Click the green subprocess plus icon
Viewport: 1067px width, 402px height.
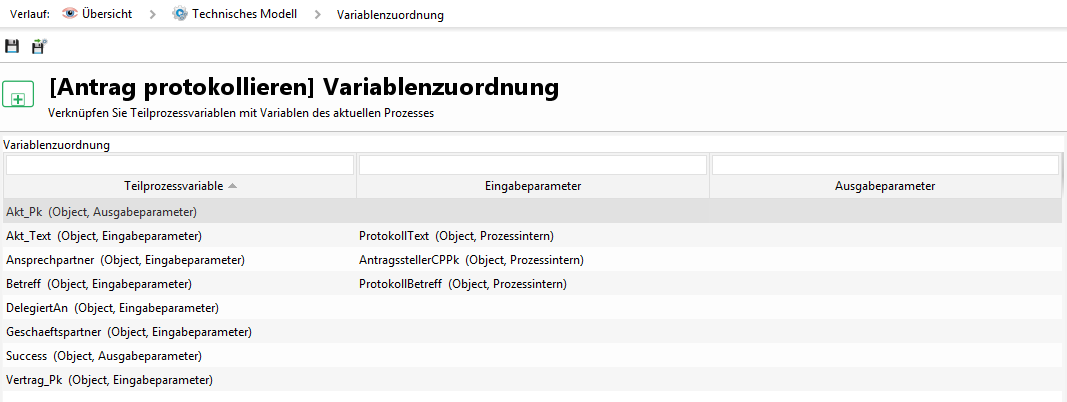18,96
